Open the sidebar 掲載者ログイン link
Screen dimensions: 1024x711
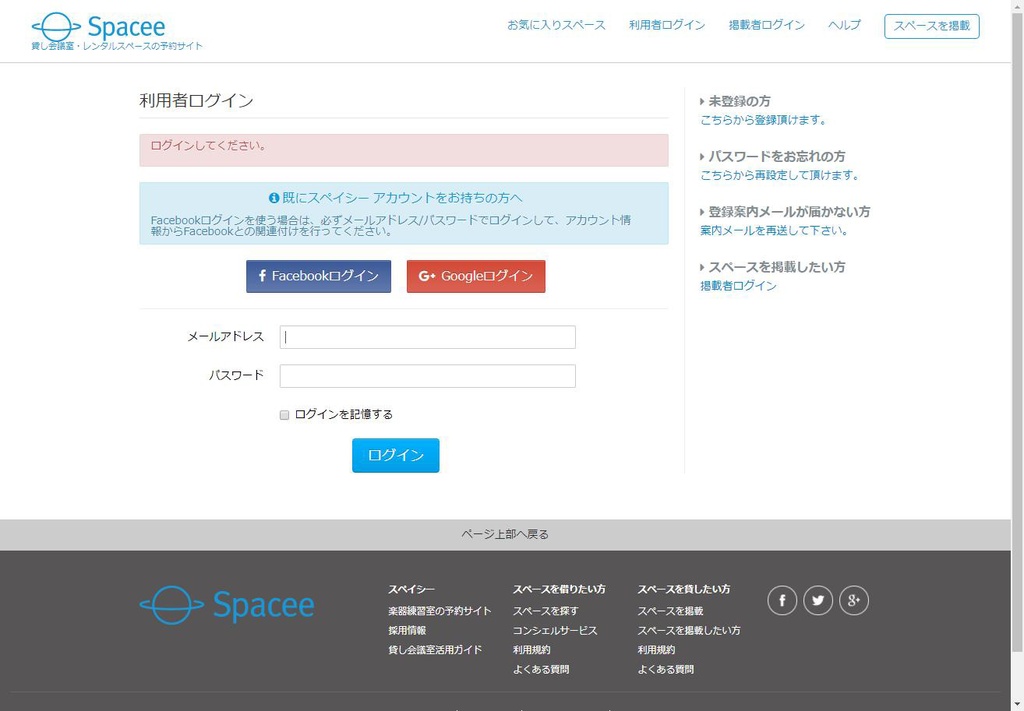click(739, 286)
